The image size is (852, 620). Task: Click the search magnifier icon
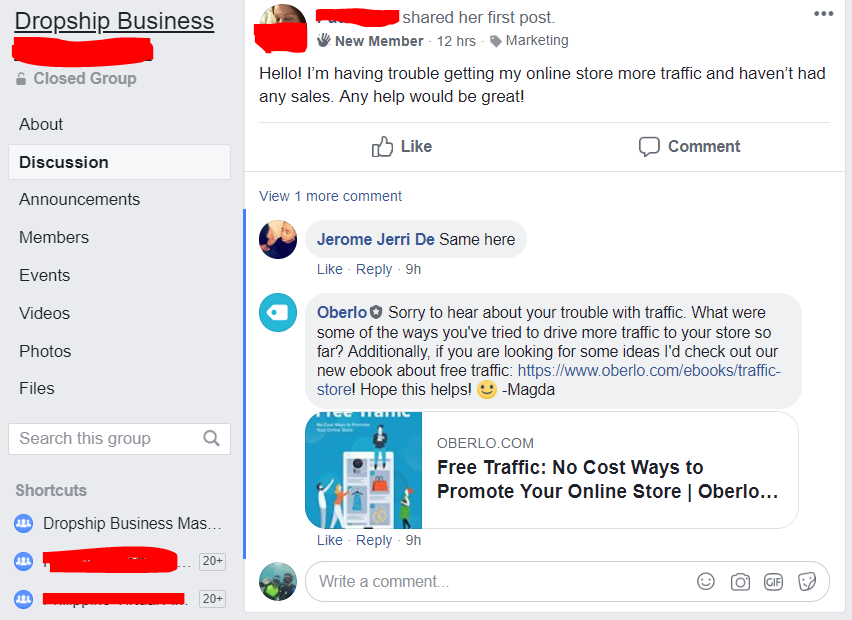[x=211, y=438]
